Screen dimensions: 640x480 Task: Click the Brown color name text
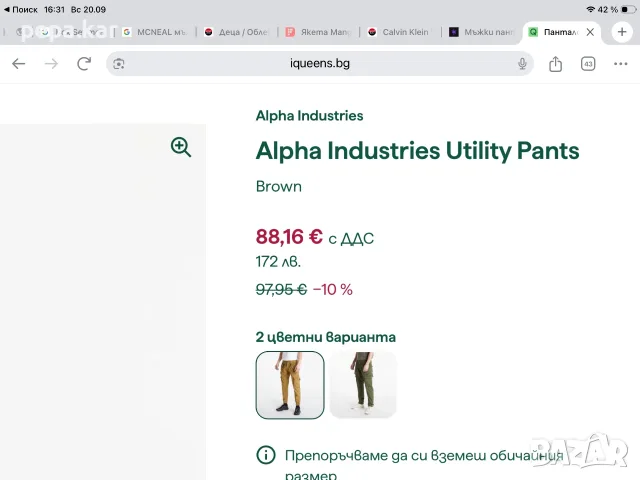pyautogui.click(x=279, y=186)
